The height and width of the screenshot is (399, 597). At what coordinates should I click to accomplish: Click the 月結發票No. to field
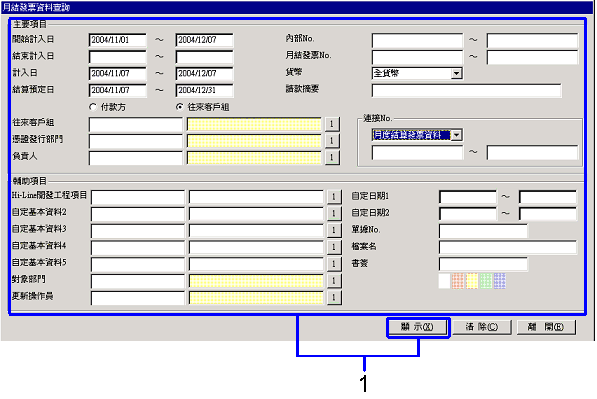[532, 57]
